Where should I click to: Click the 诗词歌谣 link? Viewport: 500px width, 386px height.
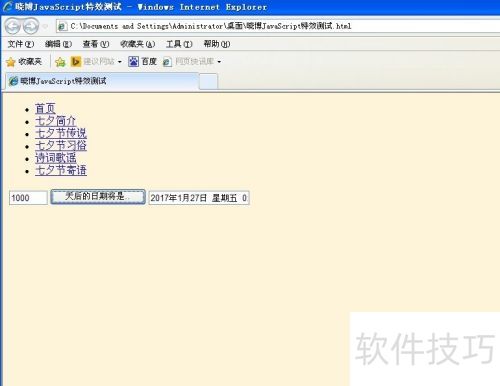(x=56, y=158)
